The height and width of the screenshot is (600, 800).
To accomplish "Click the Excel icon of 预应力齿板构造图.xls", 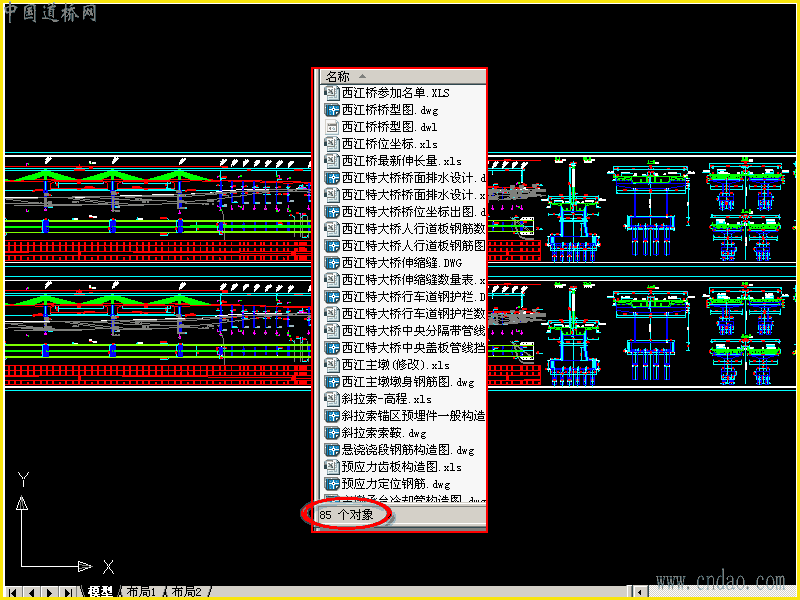I will click(332, 467).
